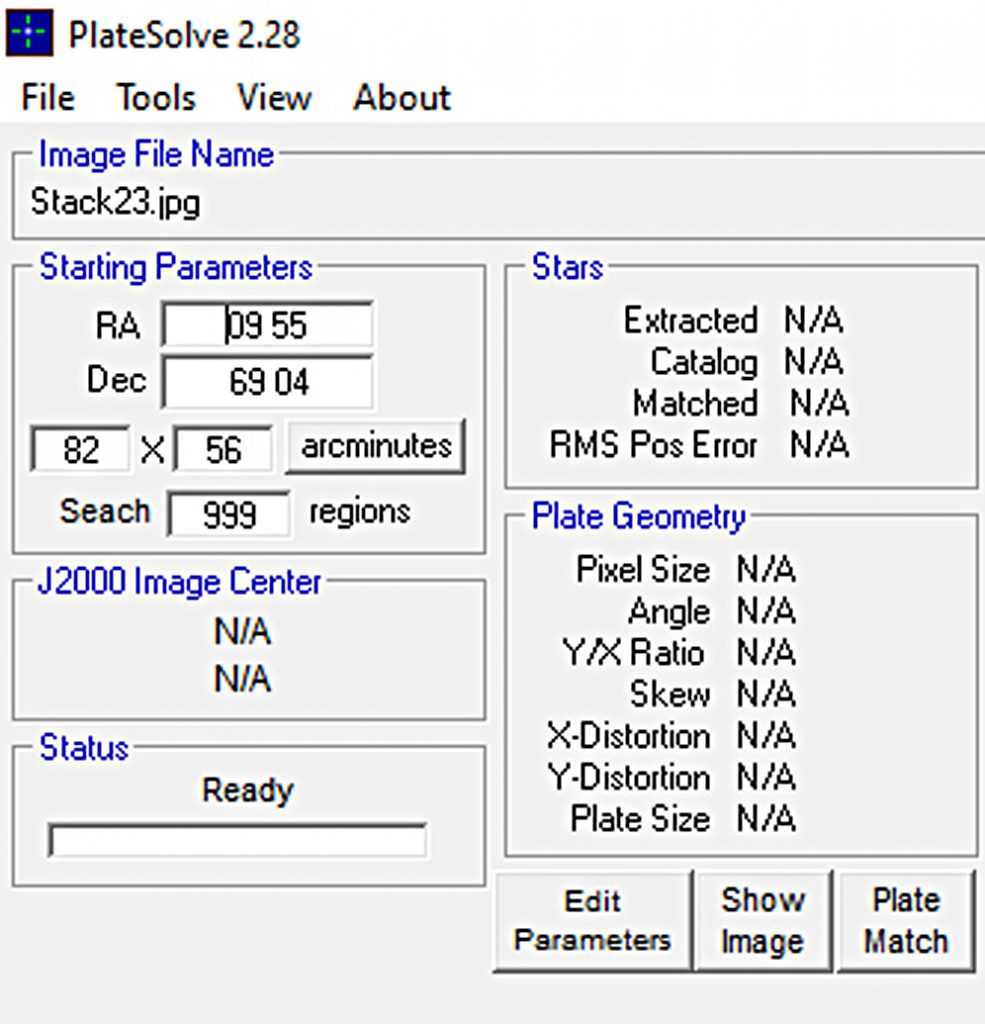
Task: Open the File menu
Action: [48, 98]
